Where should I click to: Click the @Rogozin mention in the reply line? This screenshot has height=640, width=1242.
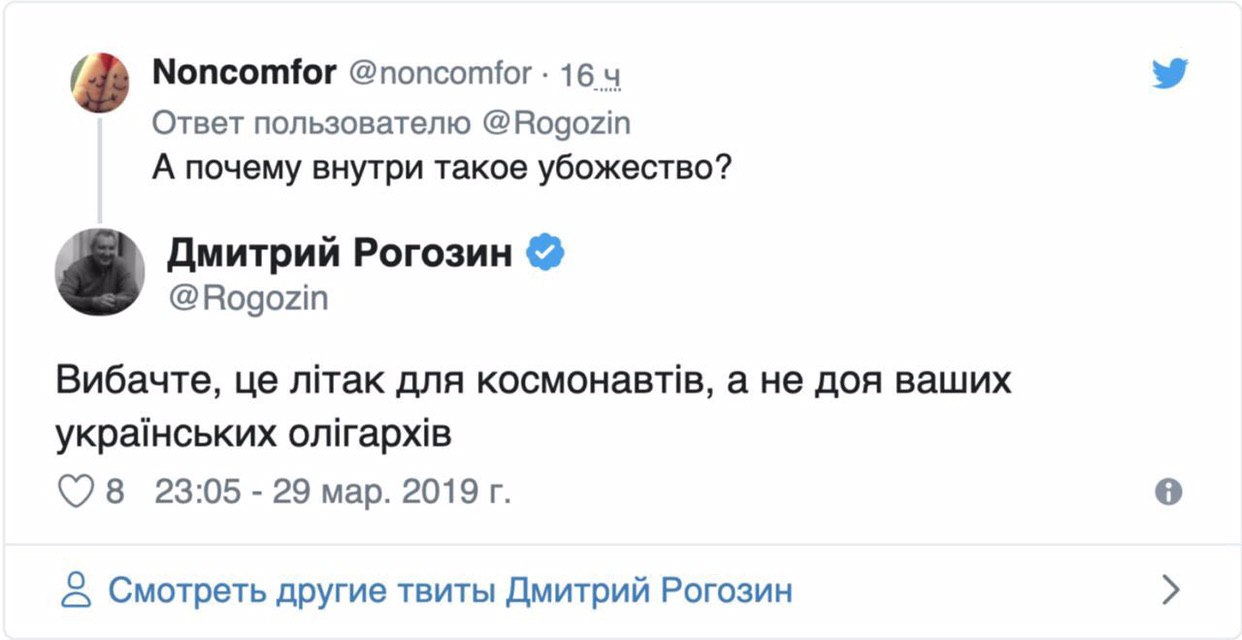point(557,122)
